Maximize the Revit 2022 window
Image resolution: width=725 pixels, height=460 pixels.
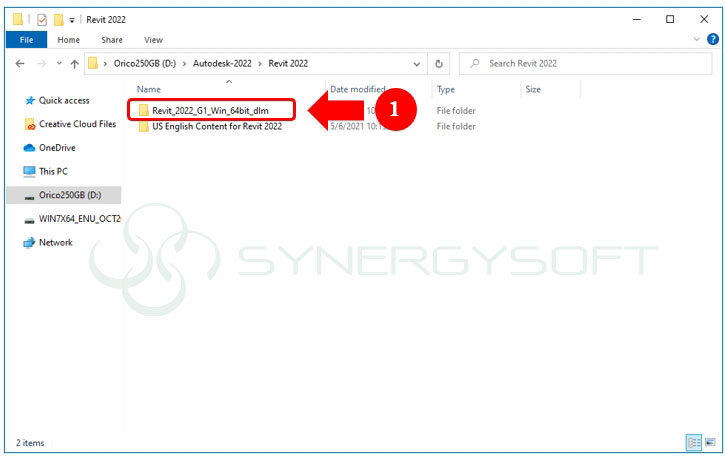670,19
